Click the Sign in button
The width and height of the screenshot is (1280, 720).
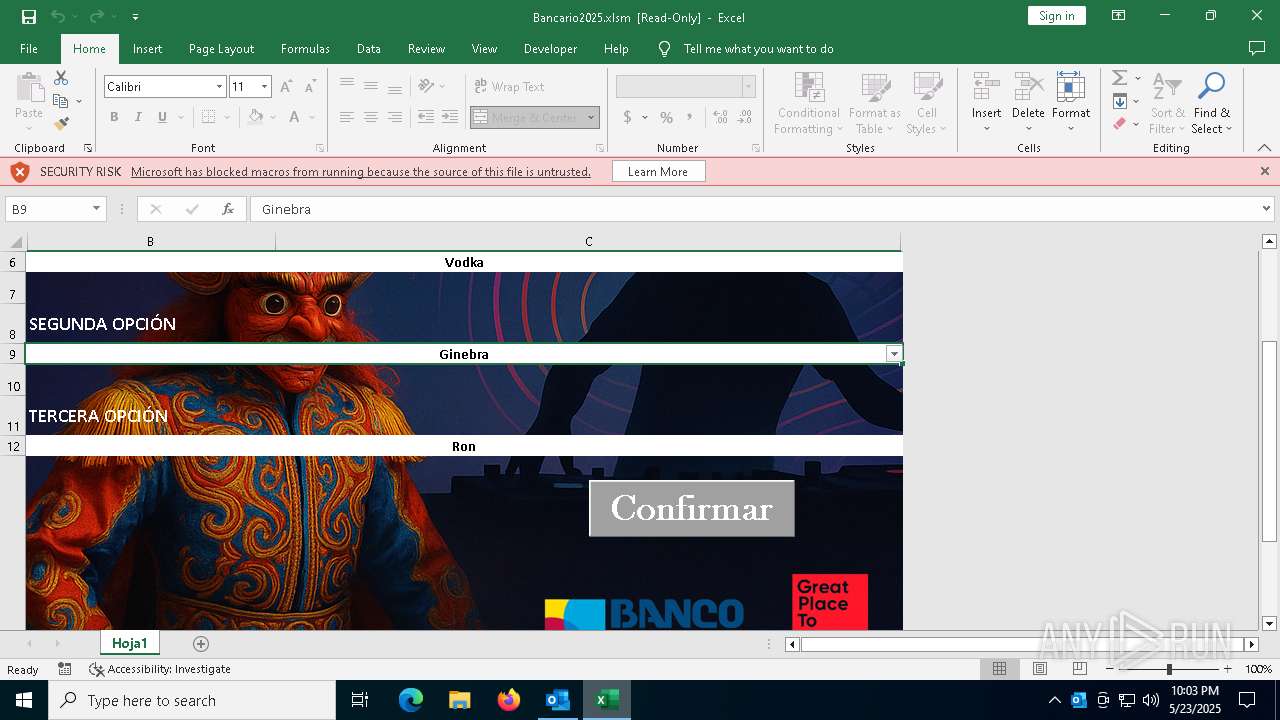click(1056, 16)
